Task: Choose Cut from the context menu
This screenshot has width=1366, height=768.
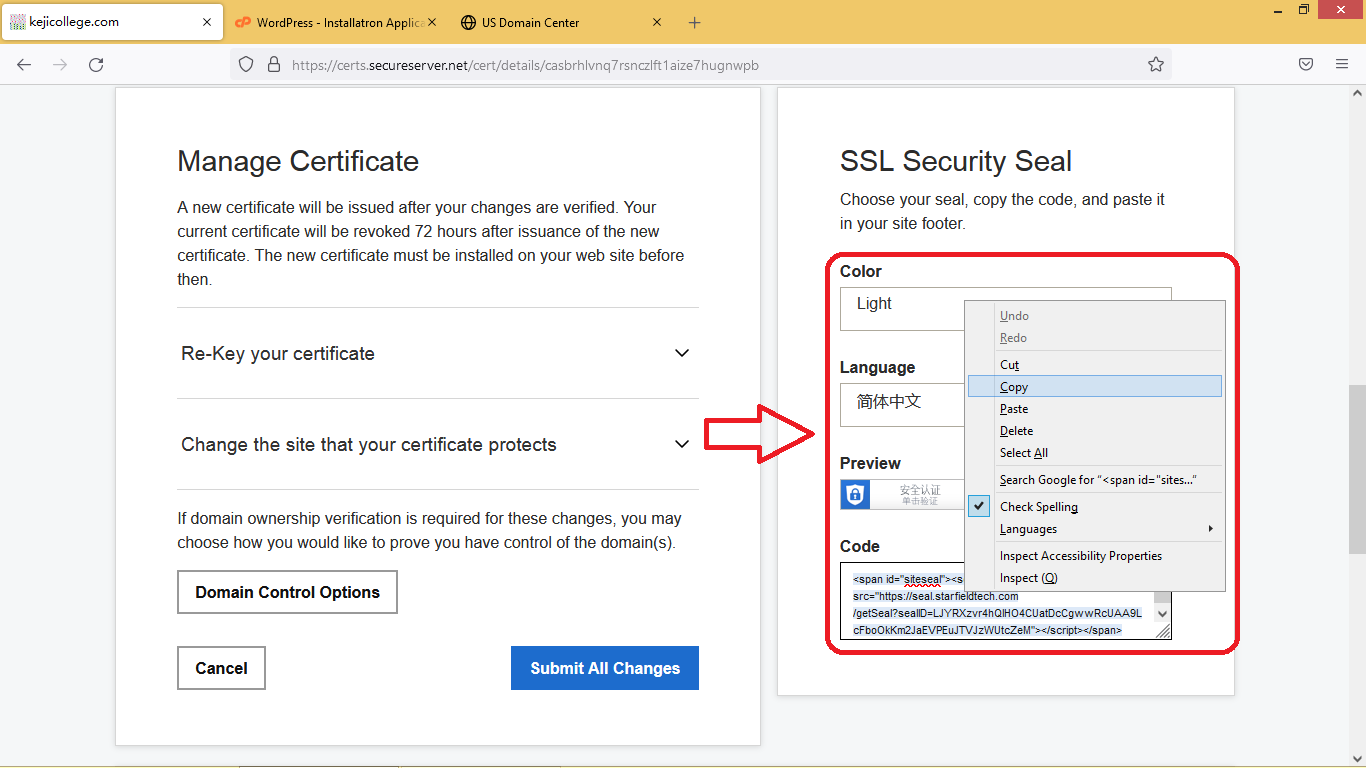Action: [1095, 365]
